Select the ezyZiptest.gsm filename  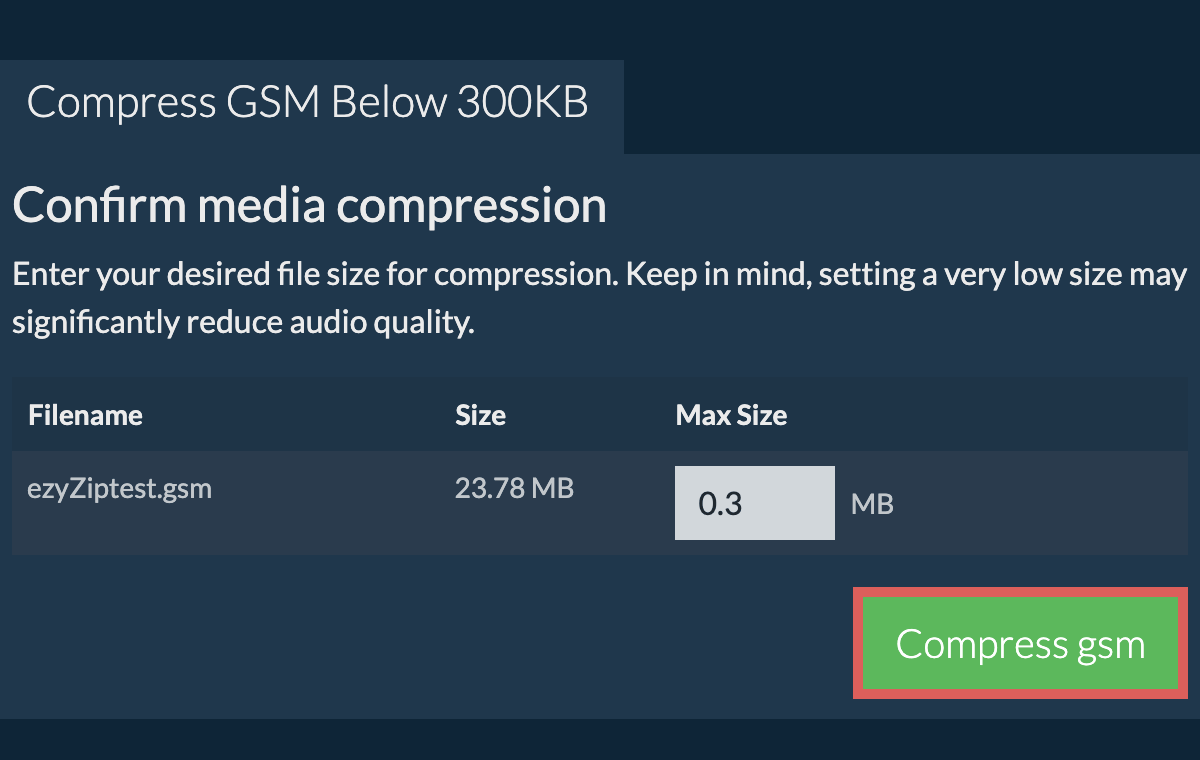[x=120, y=488]
